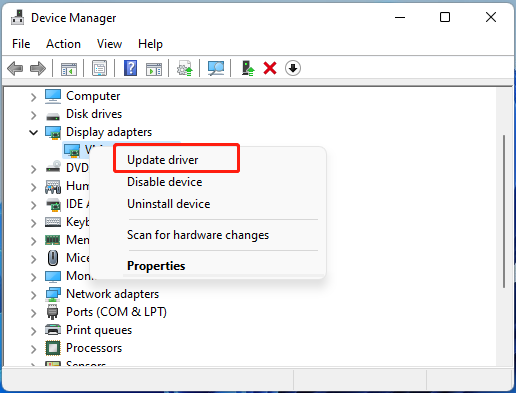Select the Disk drives tree label
This screenshot has height=393, width=516.
coord(94,114)
